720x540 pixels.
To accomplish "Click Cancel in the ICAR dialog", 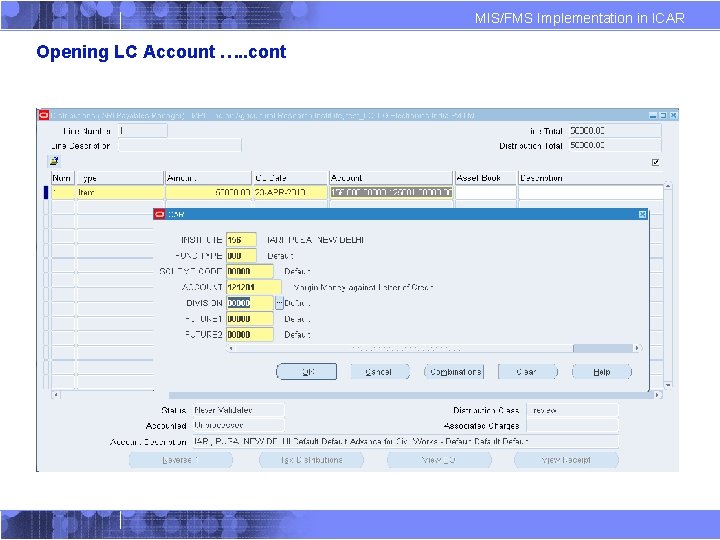I will coord(379,371).
